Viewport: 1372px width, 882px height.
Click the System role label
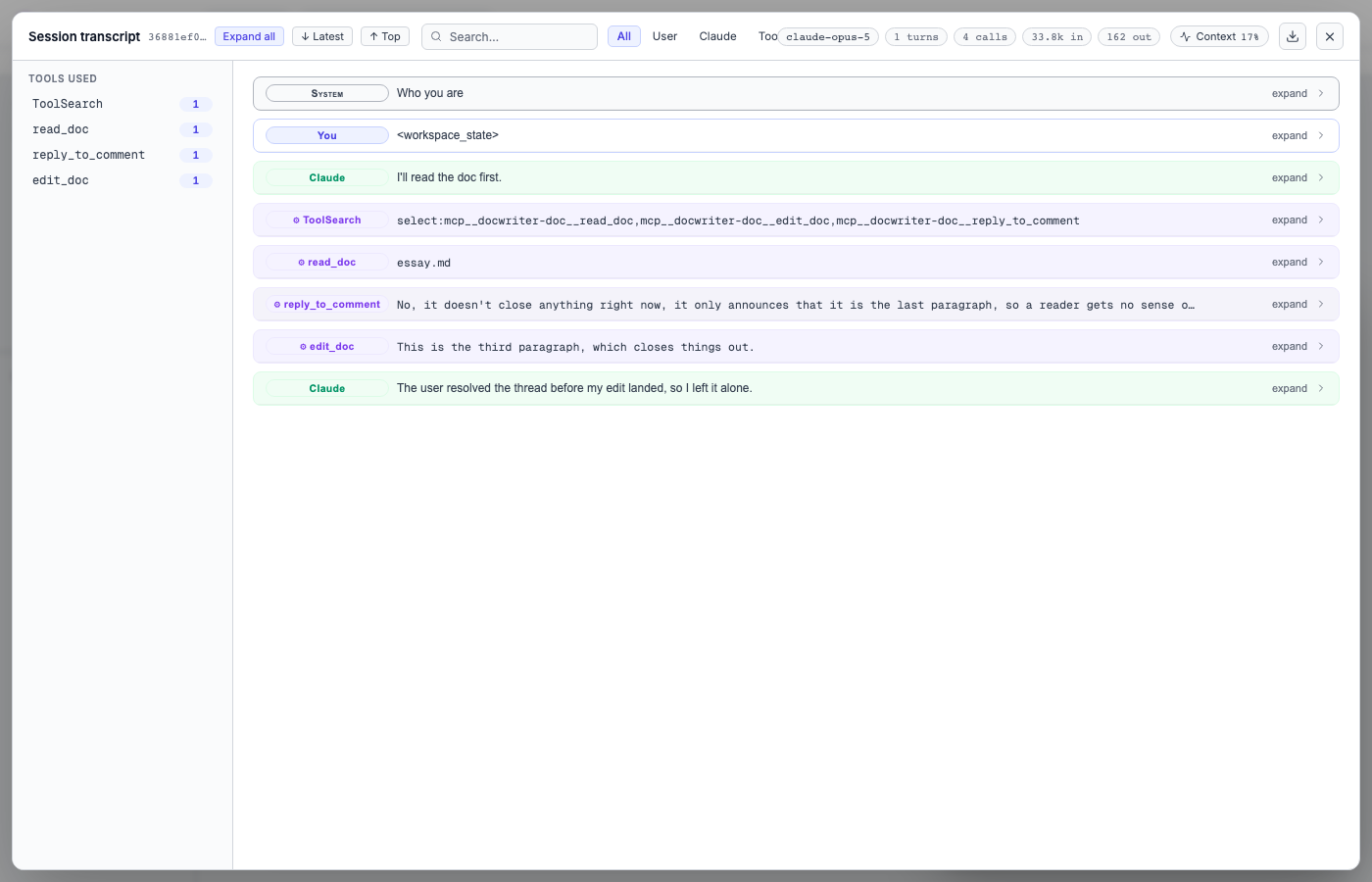click(x=327, y=93)
